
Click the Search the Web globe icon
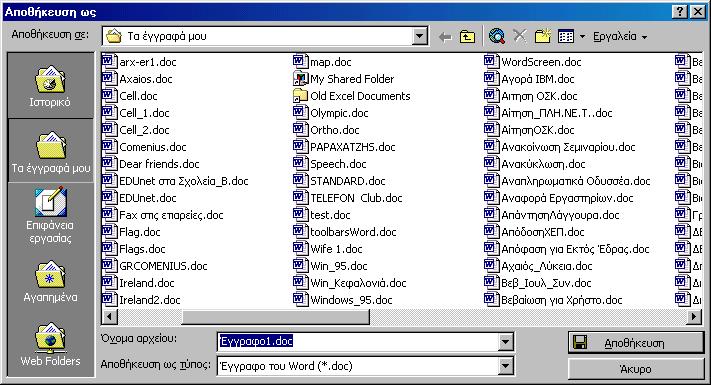(x=497, y=36)
